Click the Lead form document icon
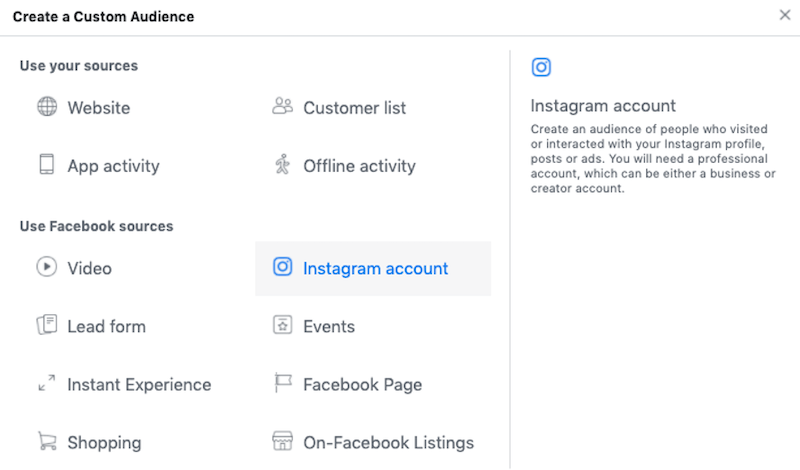The image size is (800, 470). 47,325
